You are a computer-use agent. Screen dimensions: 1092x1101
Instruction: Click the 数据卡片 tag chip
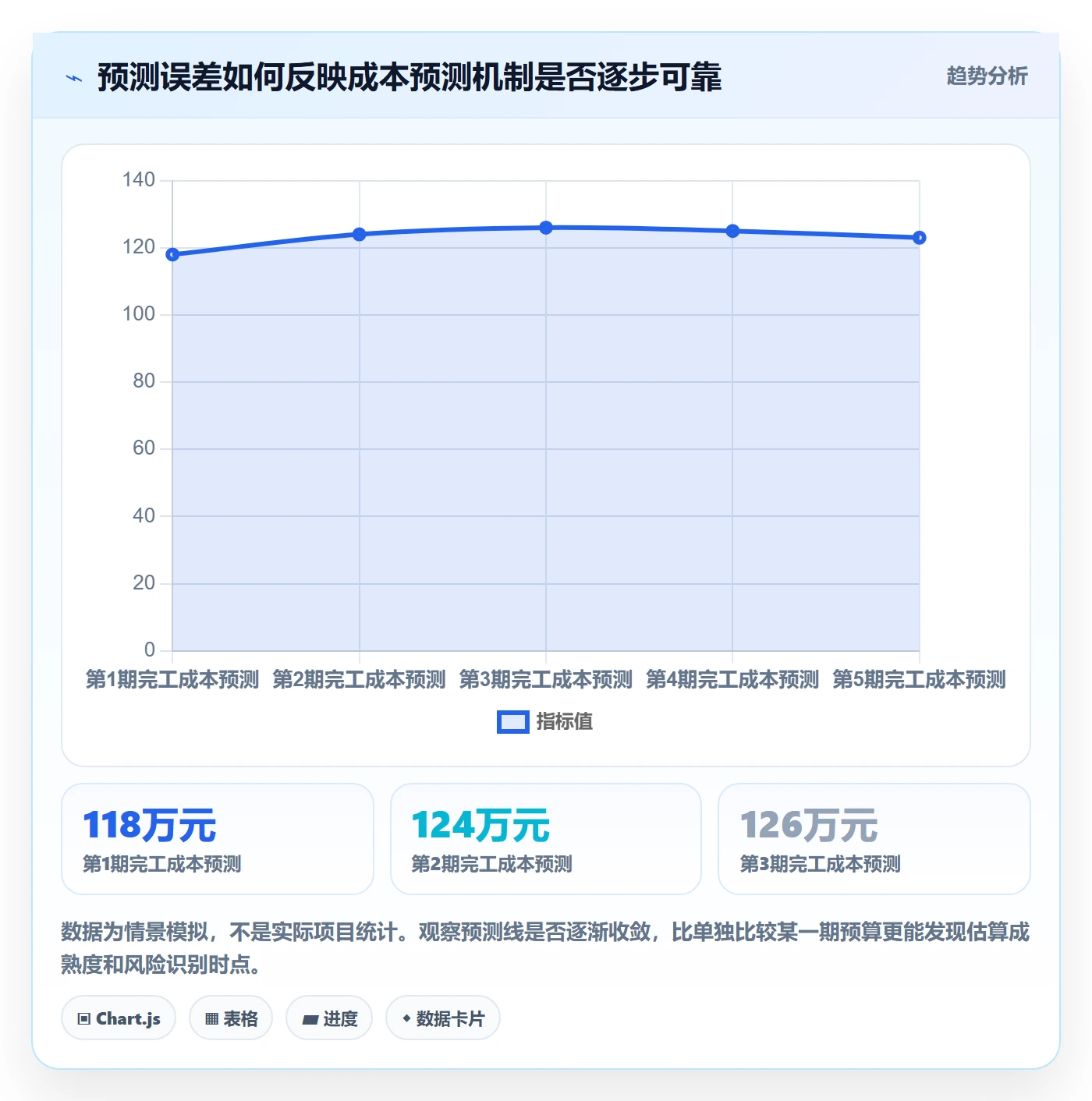[443, 1018]
